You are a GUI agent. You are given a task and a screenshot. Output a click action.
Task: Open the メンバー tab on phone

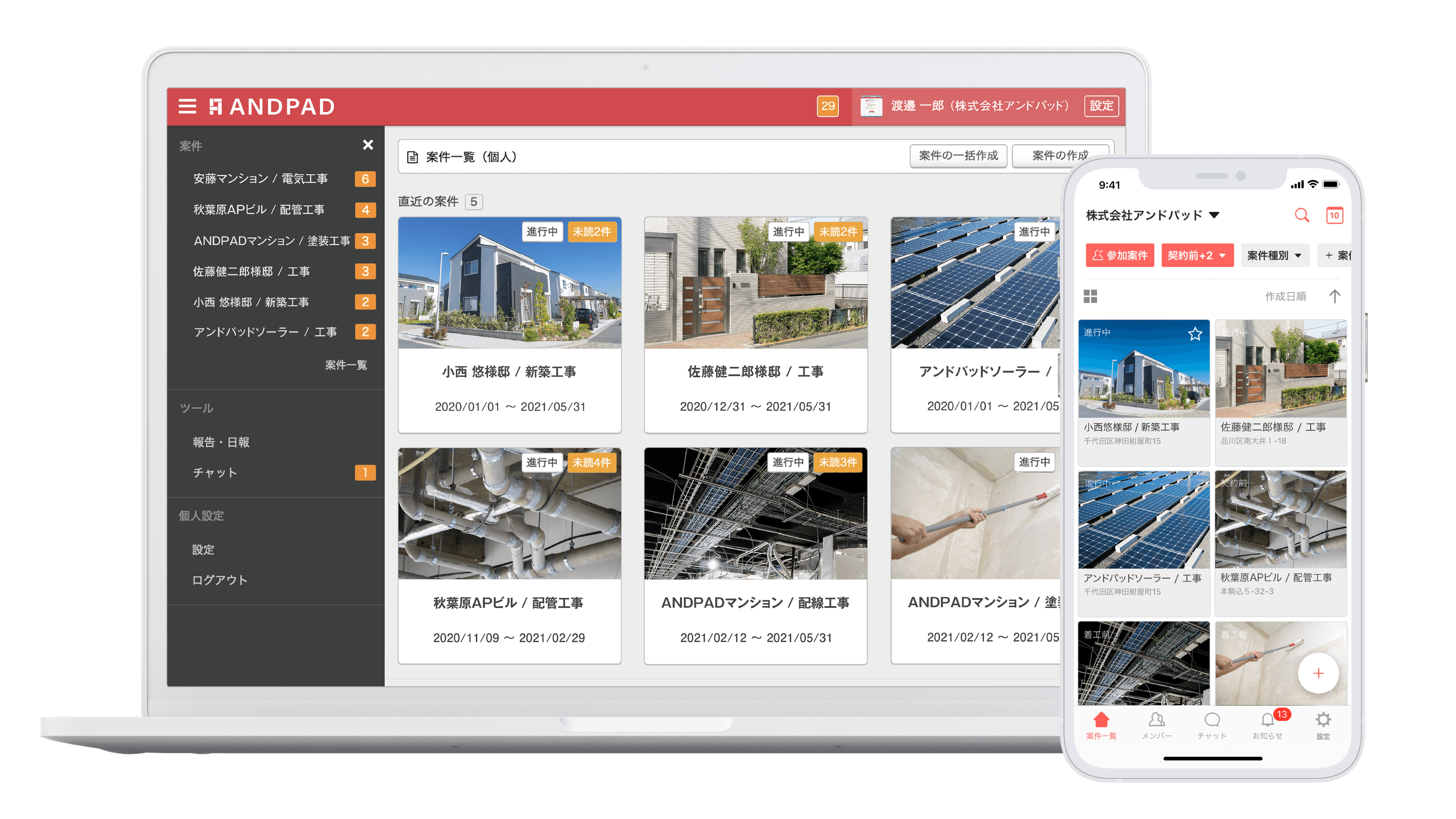(x=1156, y=724)
